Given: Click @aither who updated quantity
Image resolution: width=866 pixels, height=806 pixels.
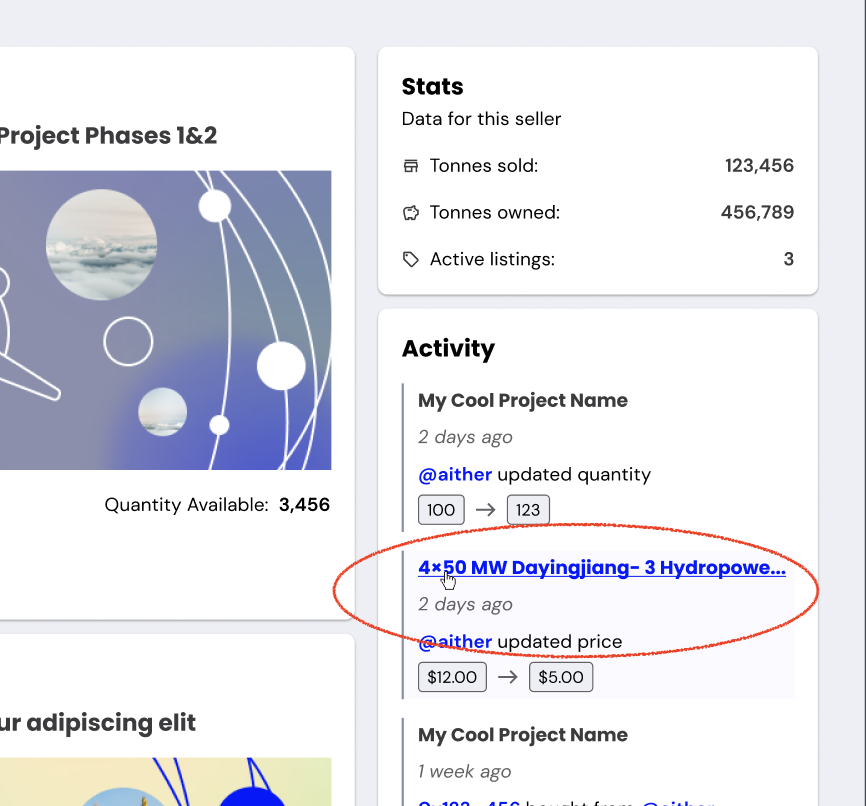Looking at the screenshot, I should [455, 474].
